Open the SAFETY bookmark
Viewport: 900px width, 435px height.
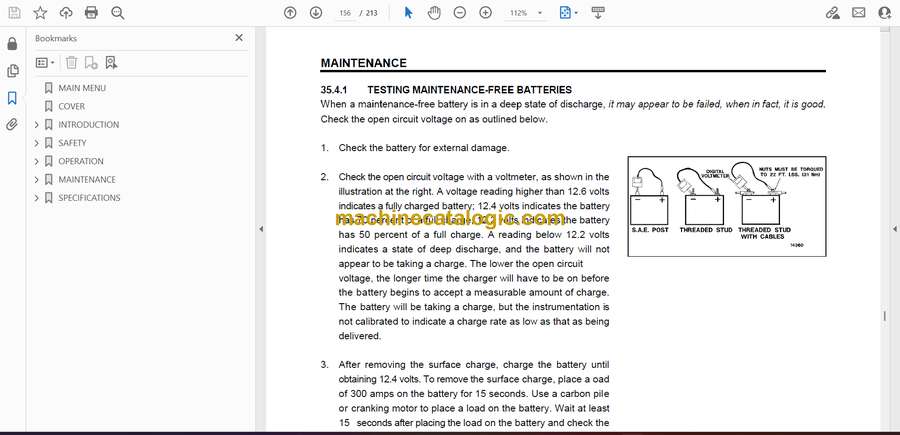pos(72,143)
